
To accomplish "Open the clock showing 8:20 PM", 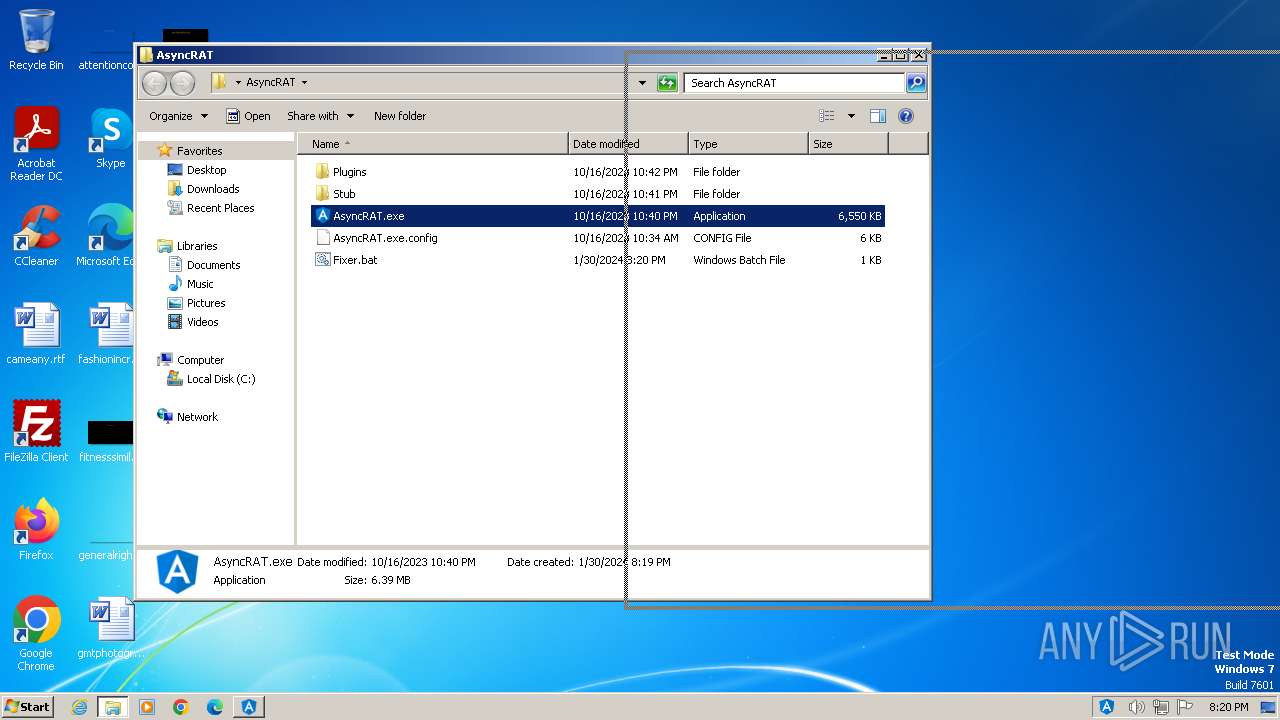I will (1228, 707).
